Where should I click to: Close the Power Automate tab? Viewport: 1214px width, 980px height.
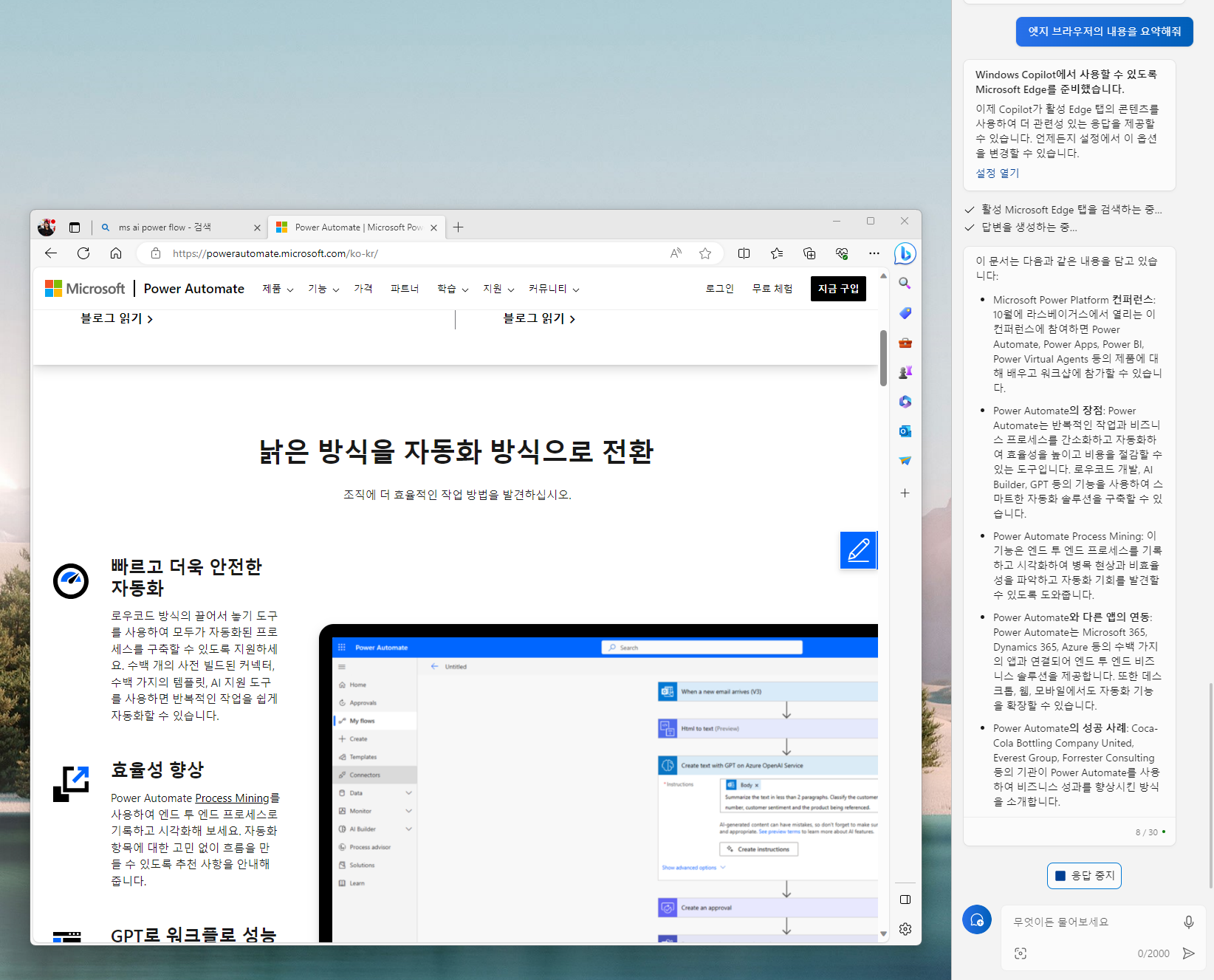coord(433,227)
